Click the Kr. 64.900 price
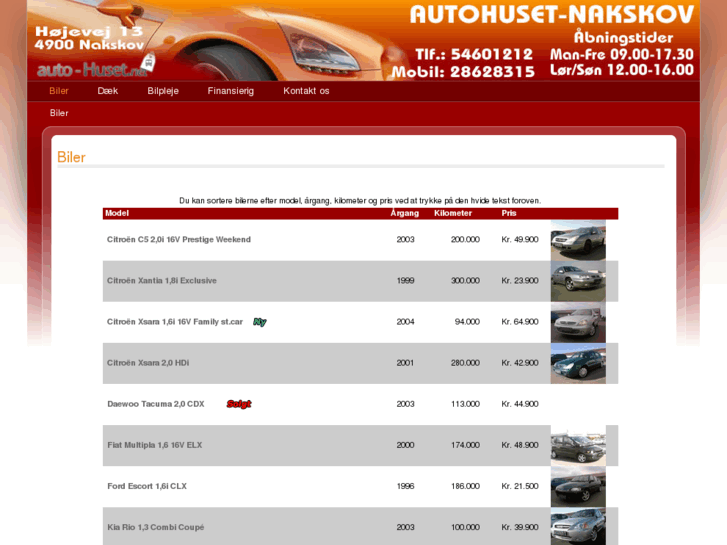 coord(520,322)
